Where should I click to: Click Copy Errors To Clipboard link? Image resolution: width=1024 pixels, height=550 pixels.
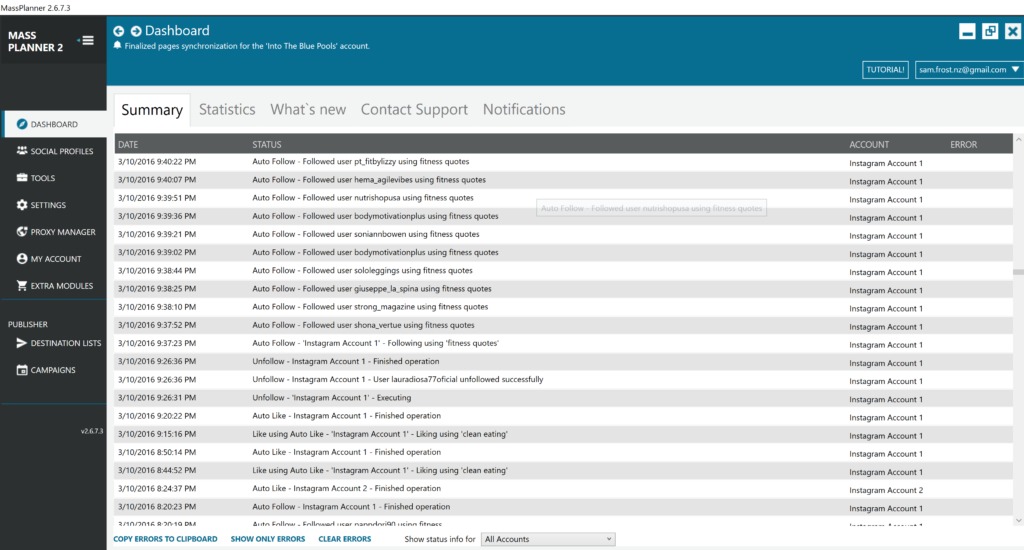[x=165, y=539]
